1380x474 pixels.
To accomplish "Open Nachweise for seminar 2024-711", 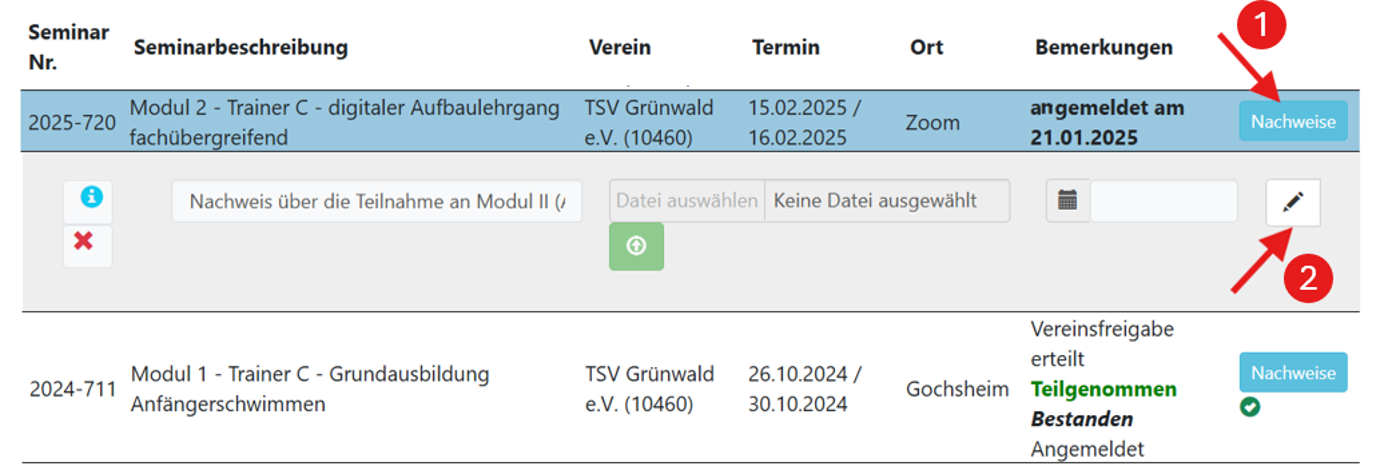I will click(x=1293, y=372).
